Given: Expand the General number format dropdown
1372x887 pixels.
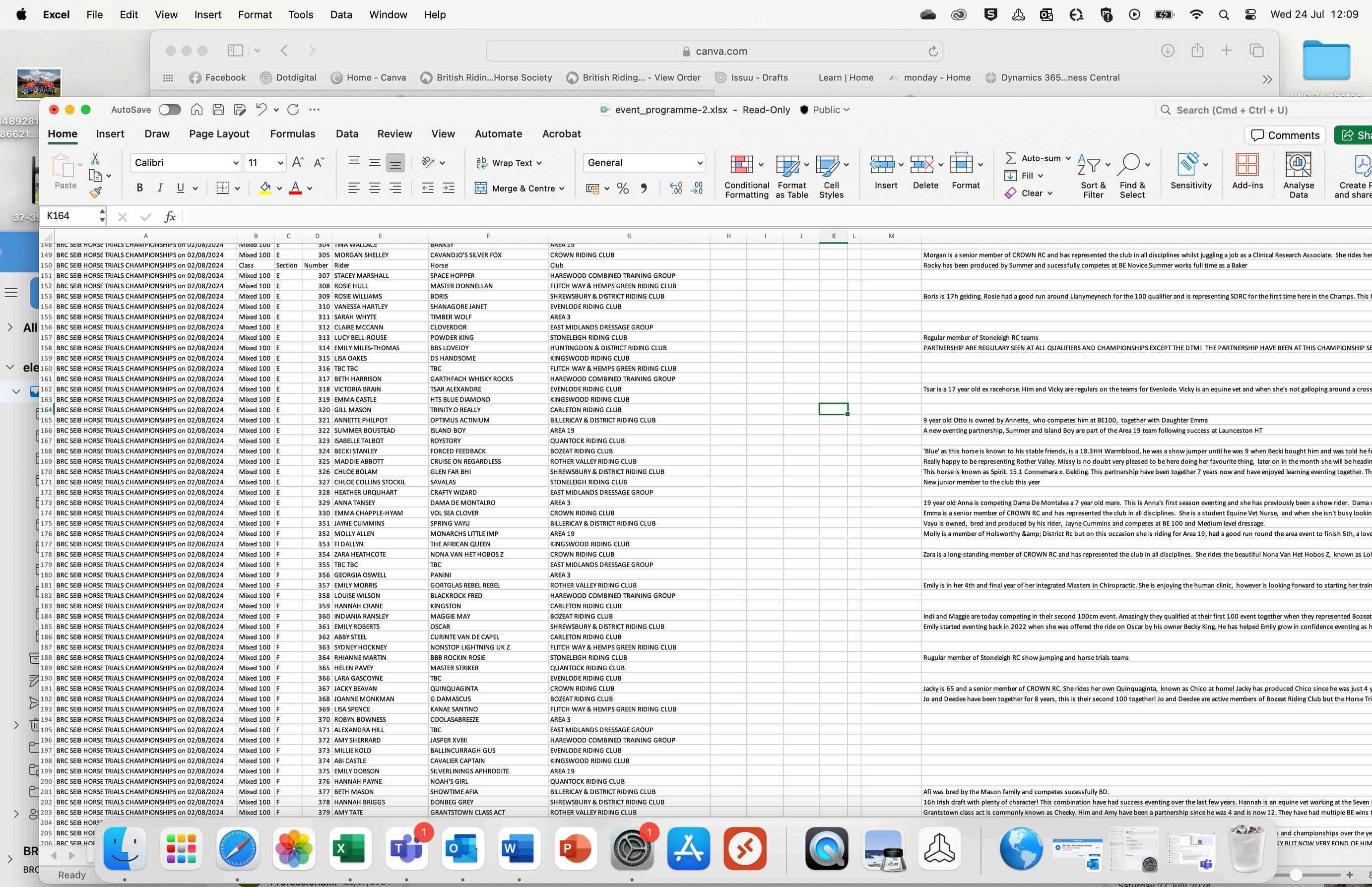Looking at the screenshot, I should (x=700, y=163).
